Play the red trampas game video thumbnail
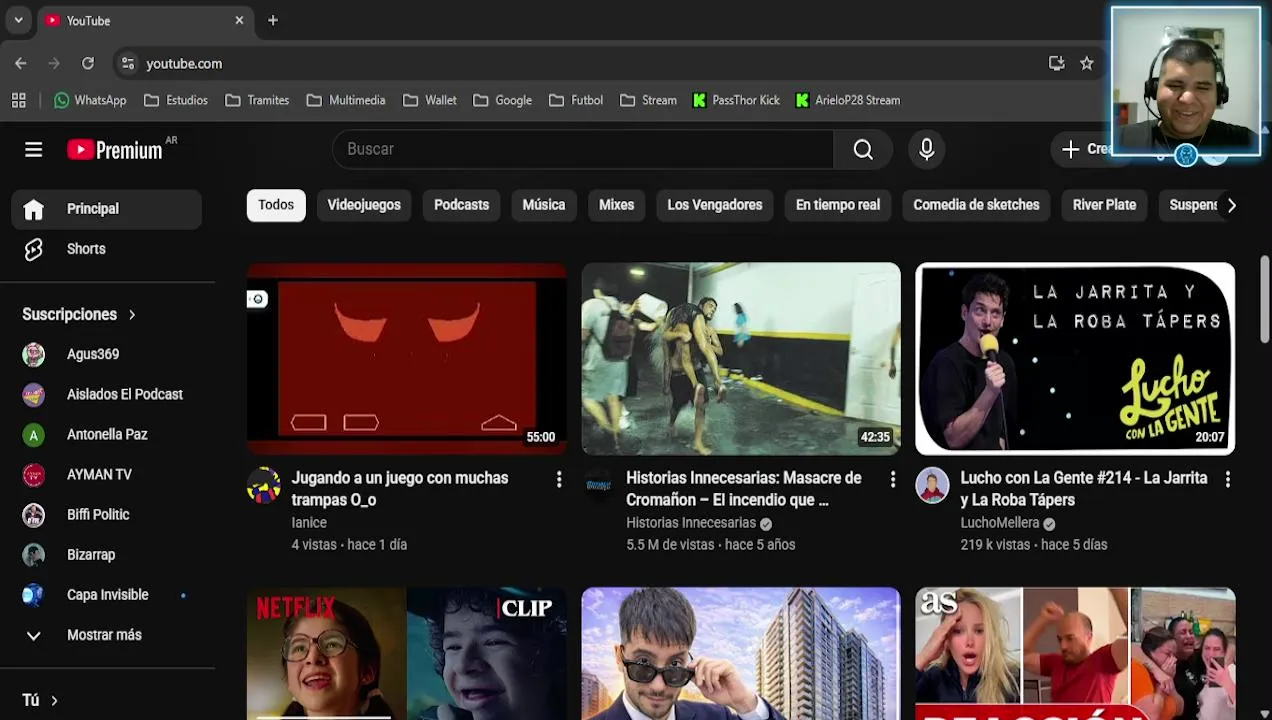This screenshot has width=1272, height=720. [x=407, y=359]
